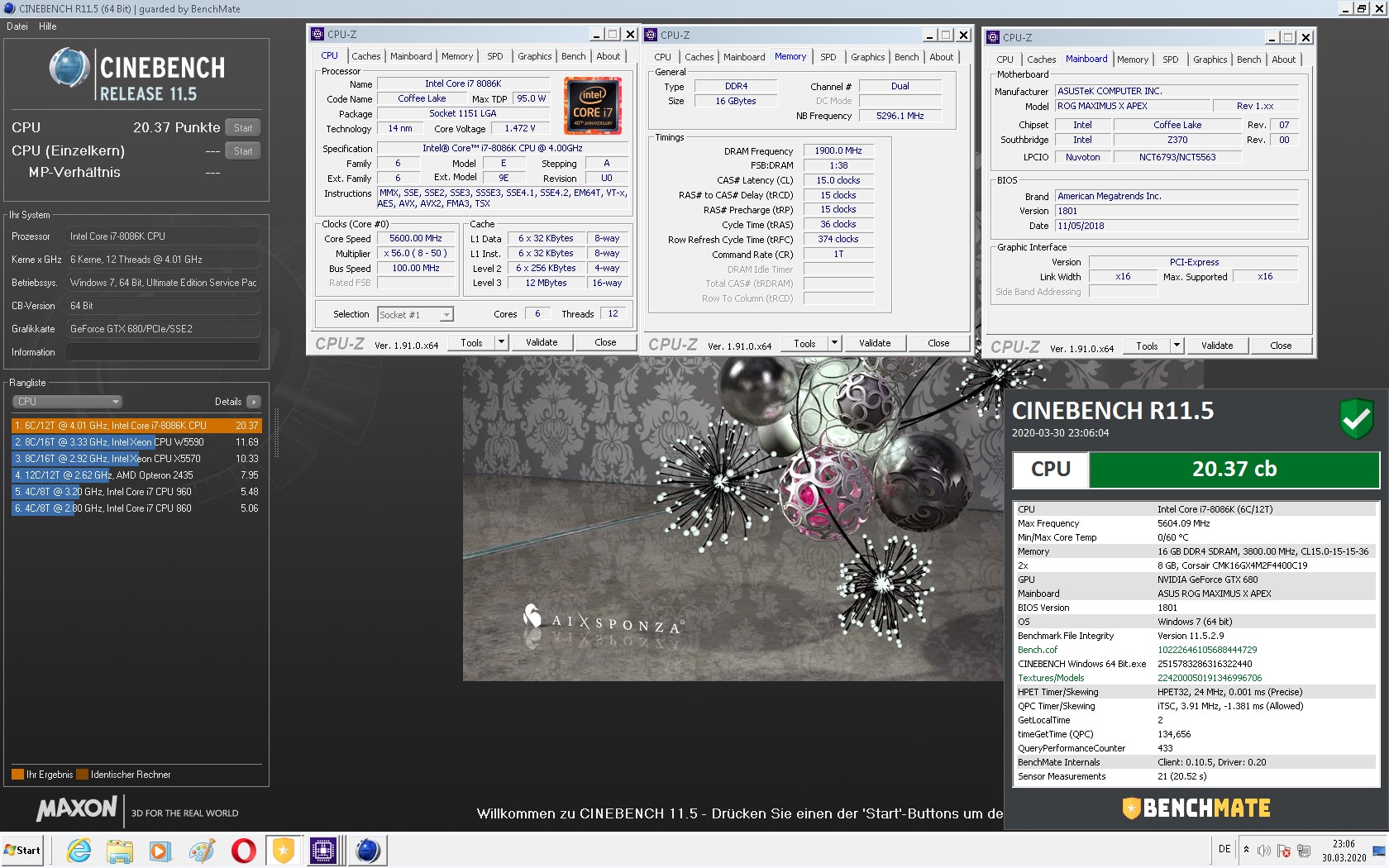The height and width of the screenshot is (868, 1389).
Task: Open Internet Explorer from the taskbar
Action: tap(79, 850)
